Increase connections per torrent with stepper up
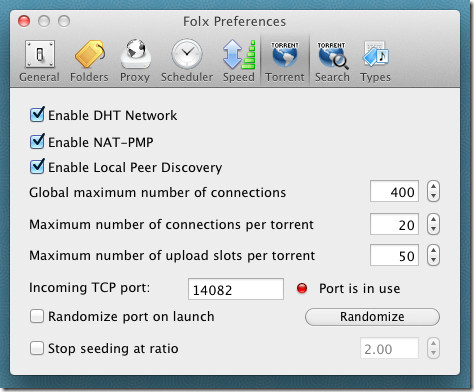Viewport: 474px width, 392px height. [x=433, y=219]
